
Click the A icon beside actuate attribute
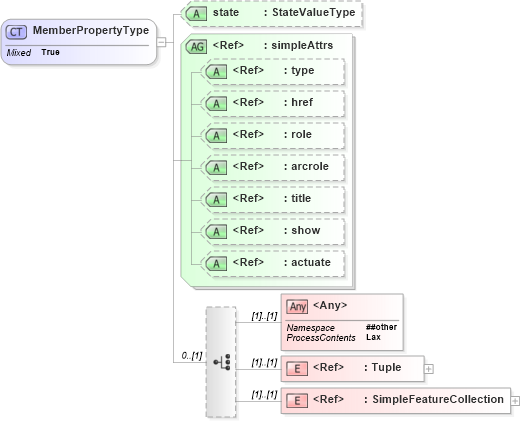point(216,264)
